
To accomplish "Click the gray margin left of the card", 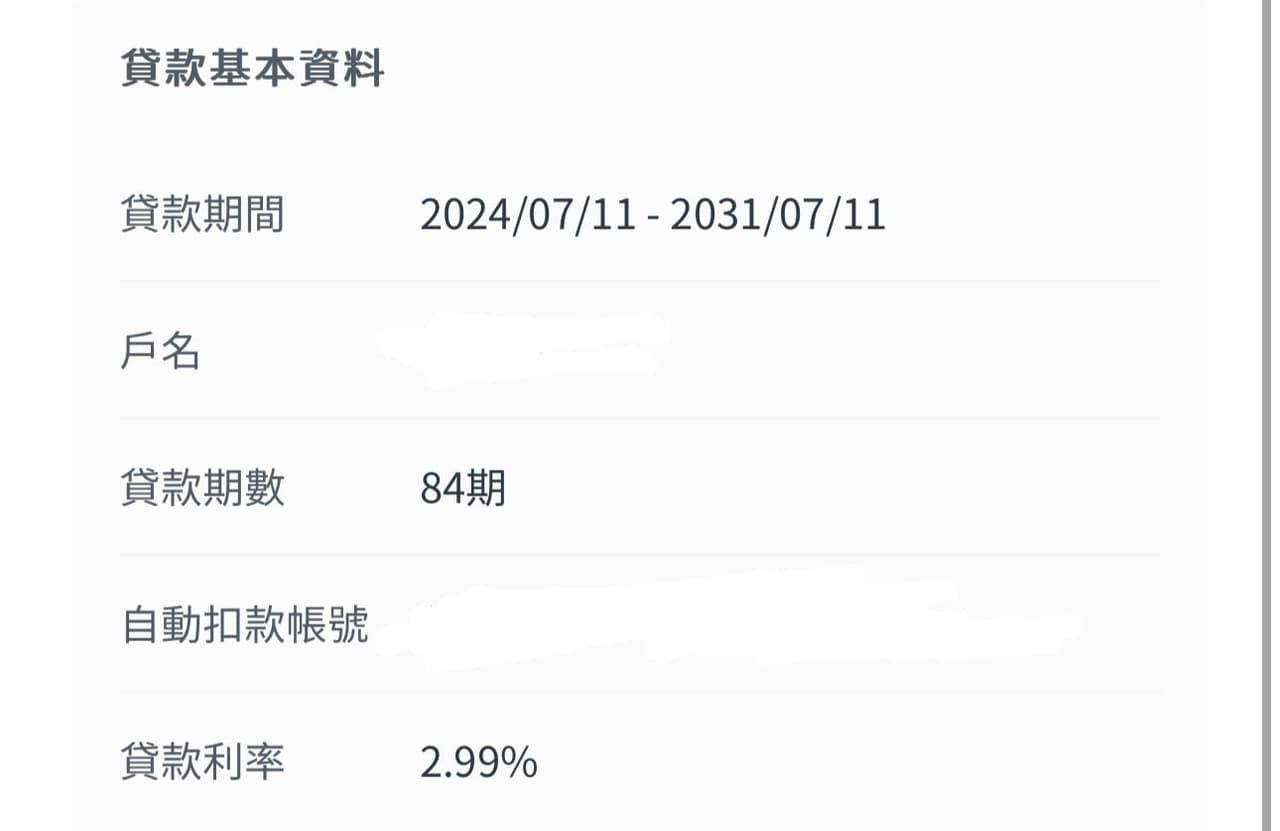I will click(36, 415).
